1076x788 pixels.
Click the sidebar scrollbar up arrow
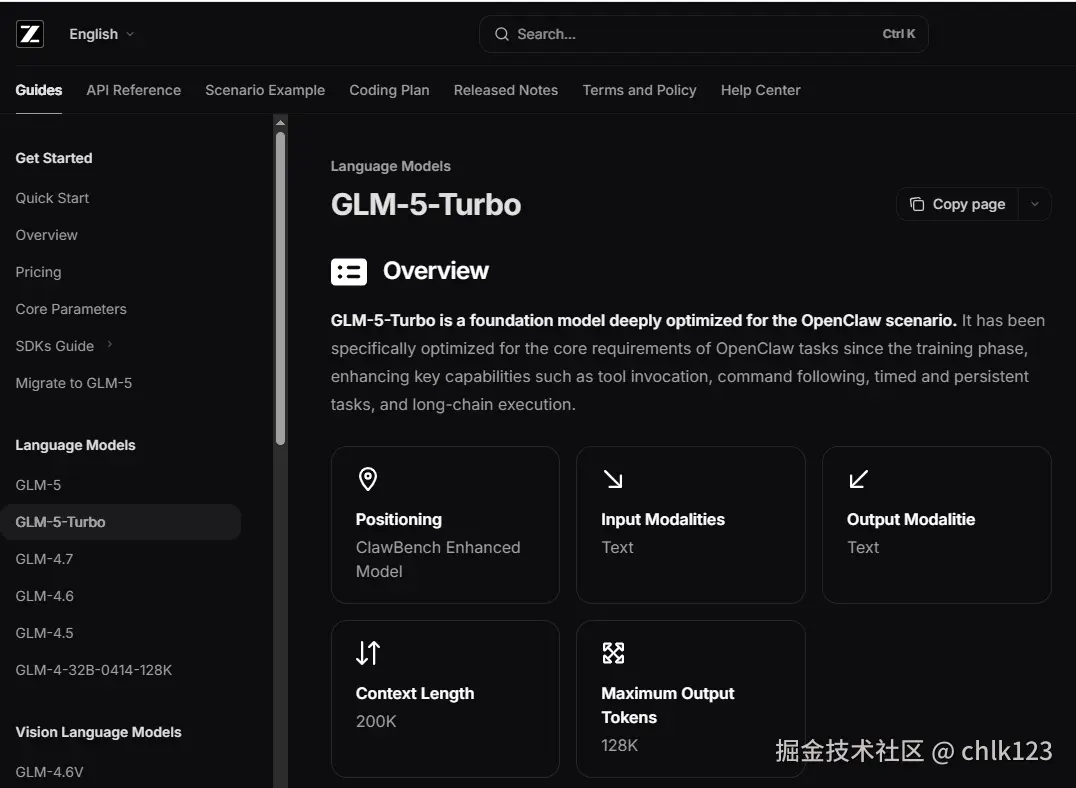(x=280, y=123)
